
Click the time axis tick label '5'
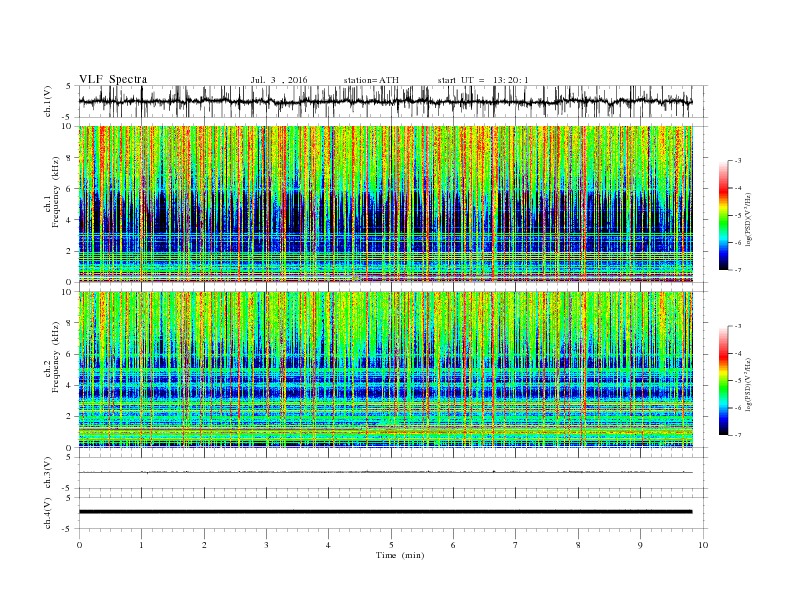coord(391,545)
